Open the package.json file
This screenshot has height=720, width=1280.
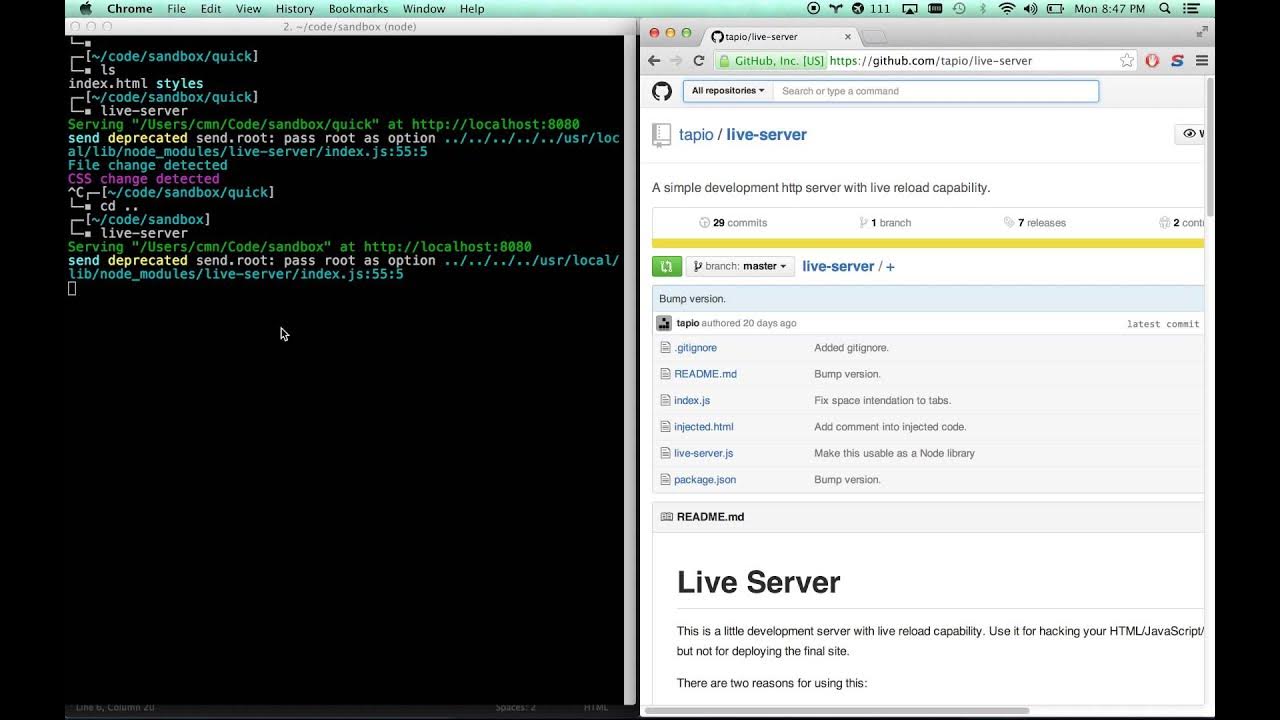pos(704,480)
